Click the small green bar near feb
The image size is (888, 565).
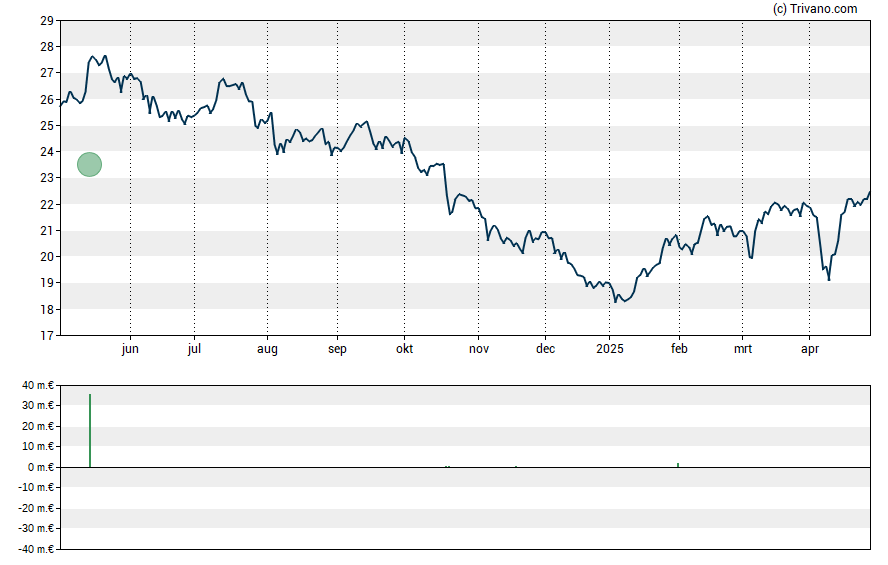(678, 465)
